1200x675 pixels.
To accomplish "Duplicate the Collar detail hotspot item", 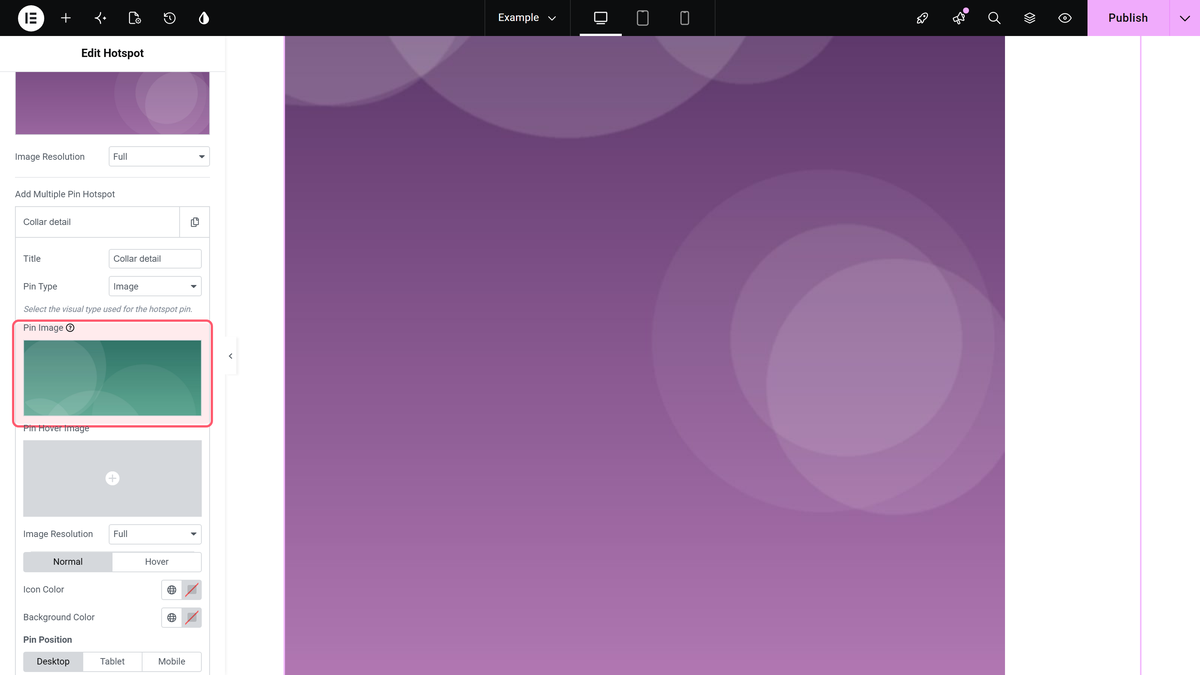I will pyautogui.click(x=195, y=222).
